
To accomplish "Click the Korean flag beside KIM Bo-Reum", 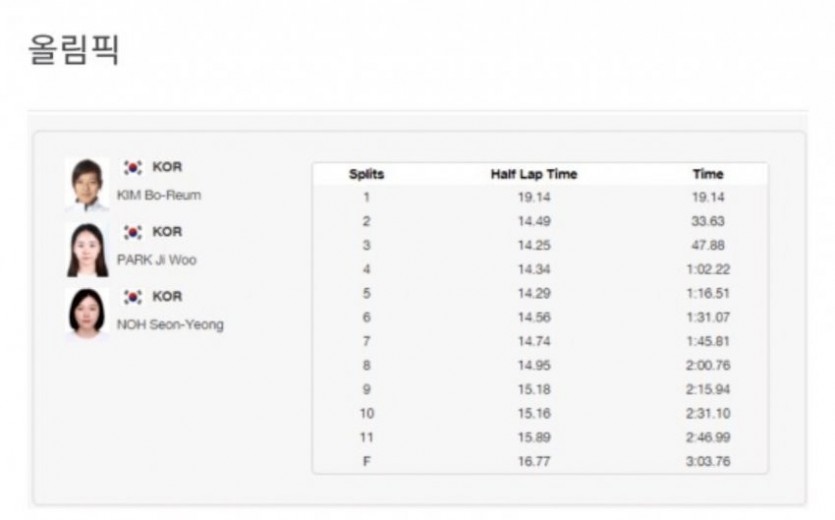I will pos(133,167).
